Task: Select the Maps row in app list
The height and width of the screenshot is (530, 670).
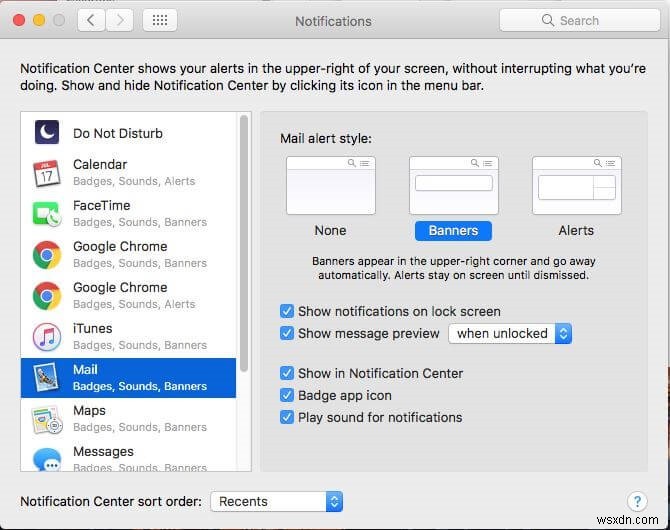Action: 128,419
